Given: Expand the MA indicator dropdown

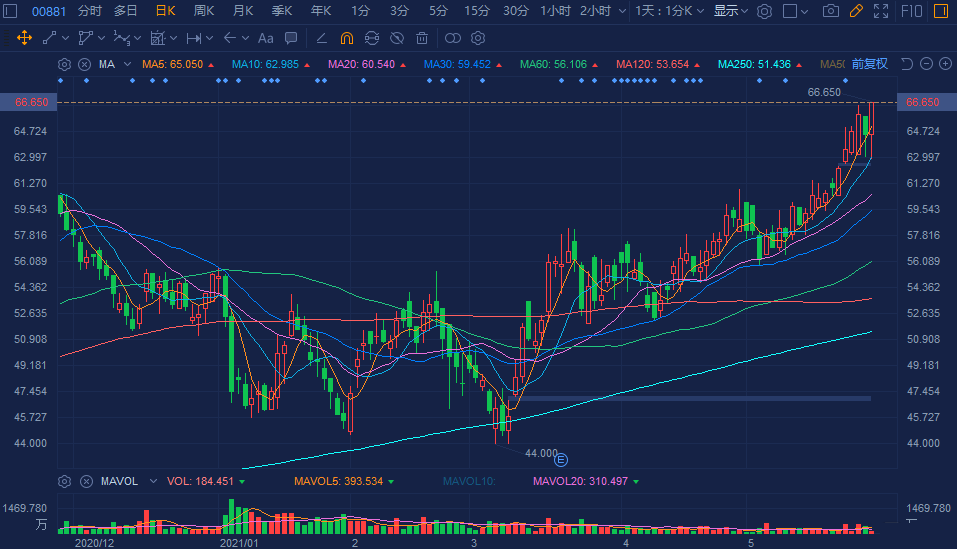Looking at the screenshot, I should click(x=127, y=64).
